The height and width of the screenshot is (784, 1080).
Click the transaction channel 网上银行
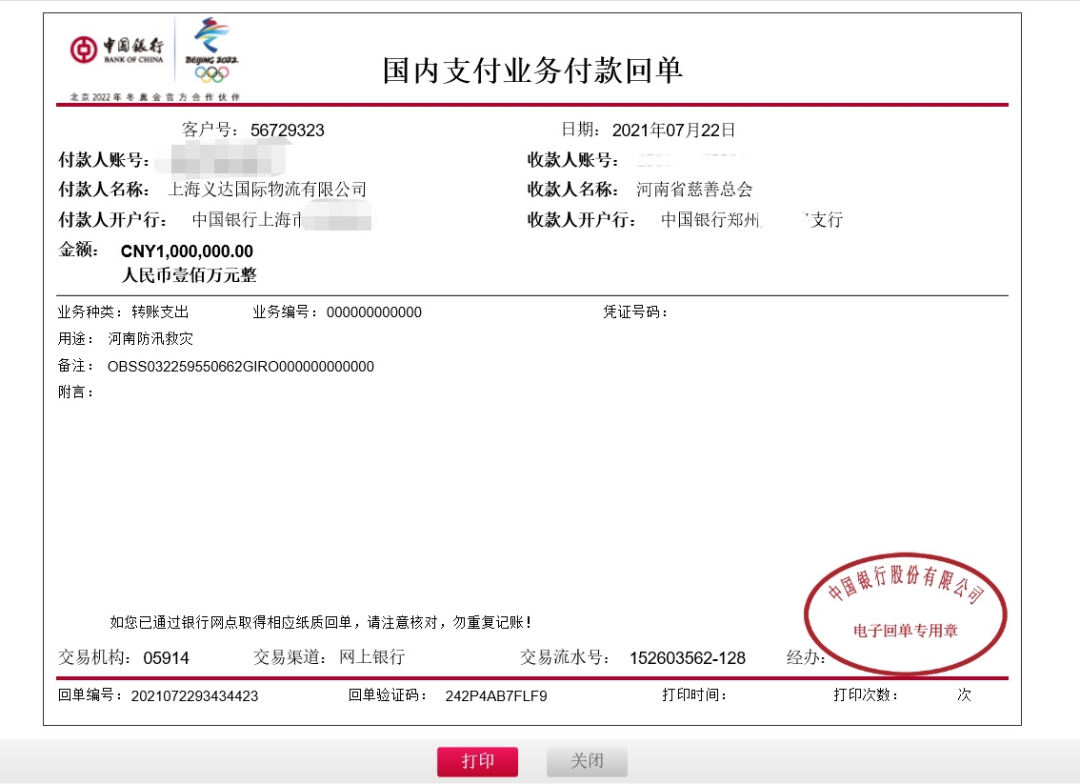point(372,657)
